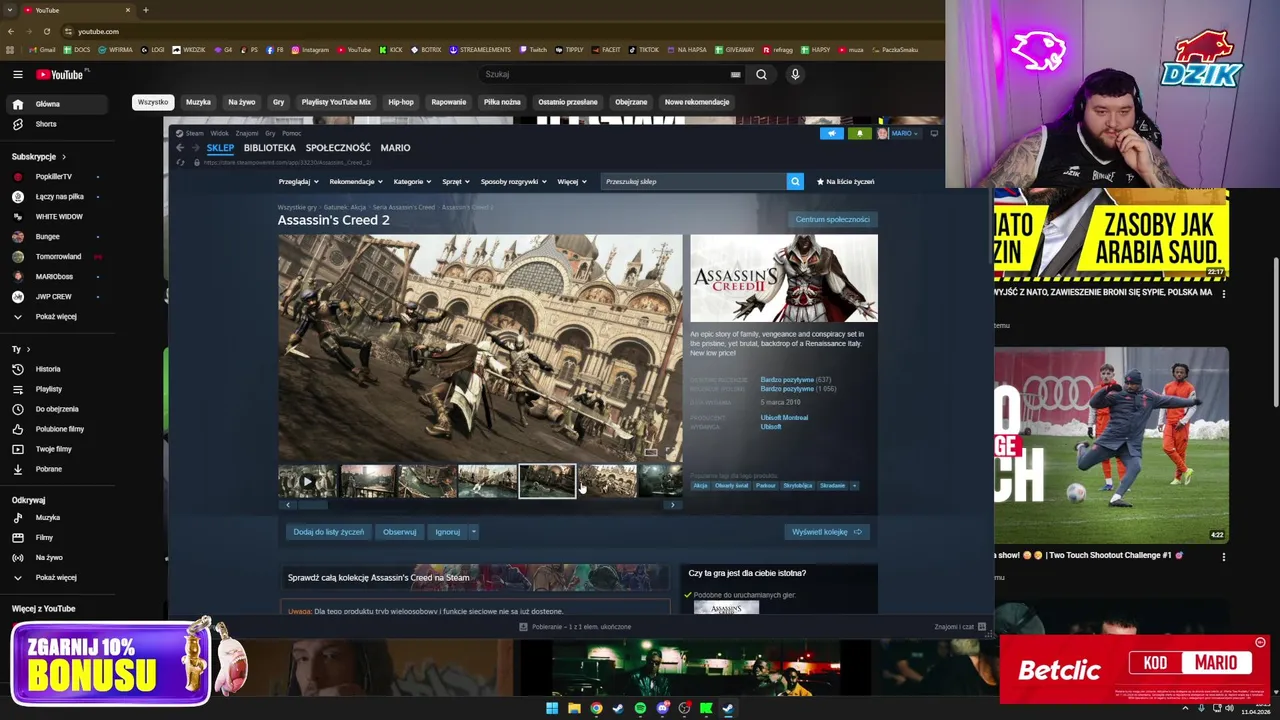Switch Steam to Big Picture mode icon
The width and height of the screenshot is (1280, 720).
(x=934, y=133)
